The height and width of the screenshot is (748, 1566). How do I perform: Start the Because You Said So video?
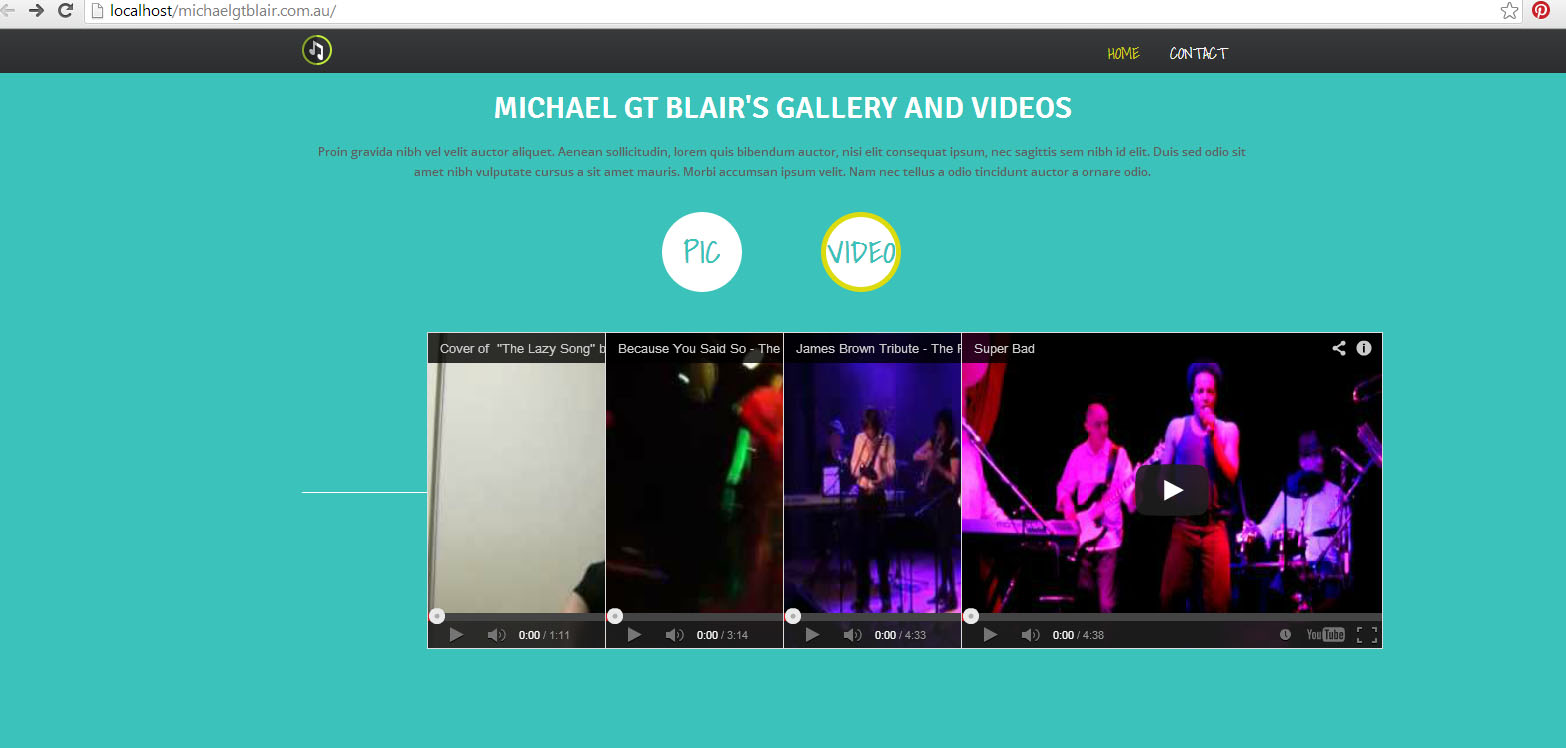(x=634, y=635)
